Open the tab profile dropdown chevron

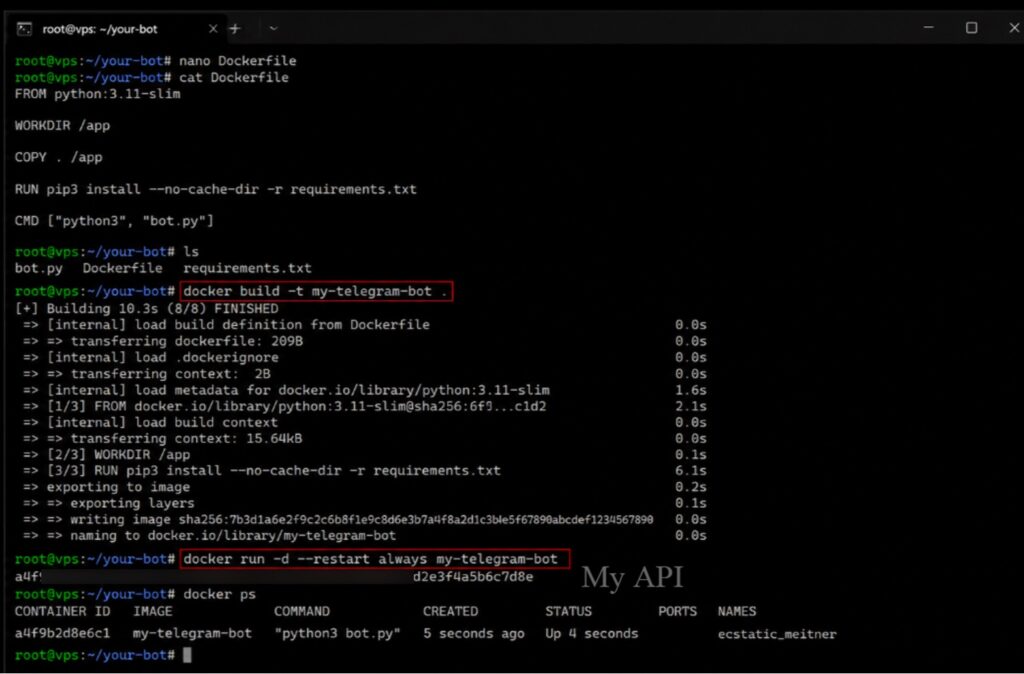pyautogui.click(x=273, y=29)
